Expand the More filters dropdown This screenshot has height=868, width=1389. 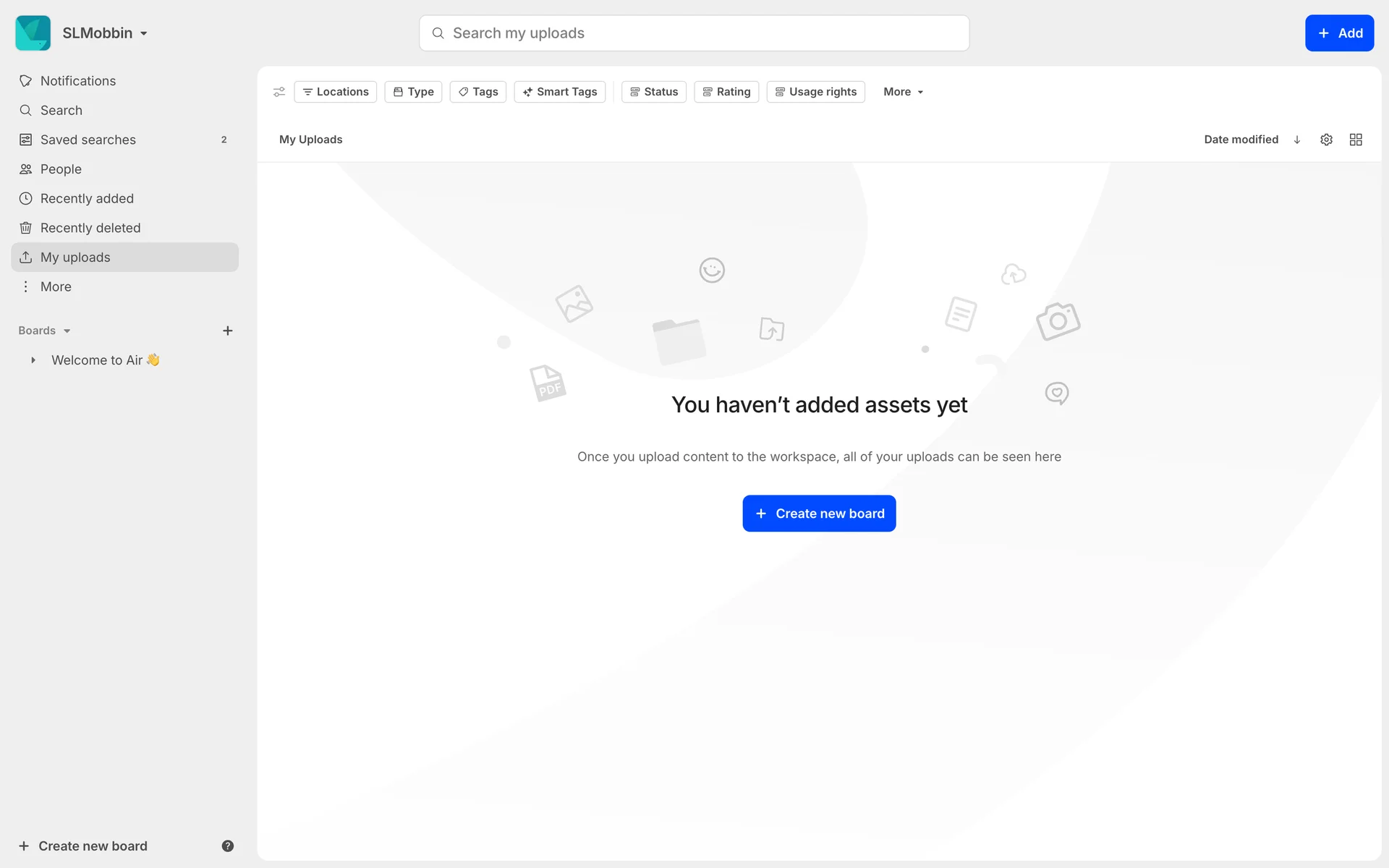tap(903, 92)
